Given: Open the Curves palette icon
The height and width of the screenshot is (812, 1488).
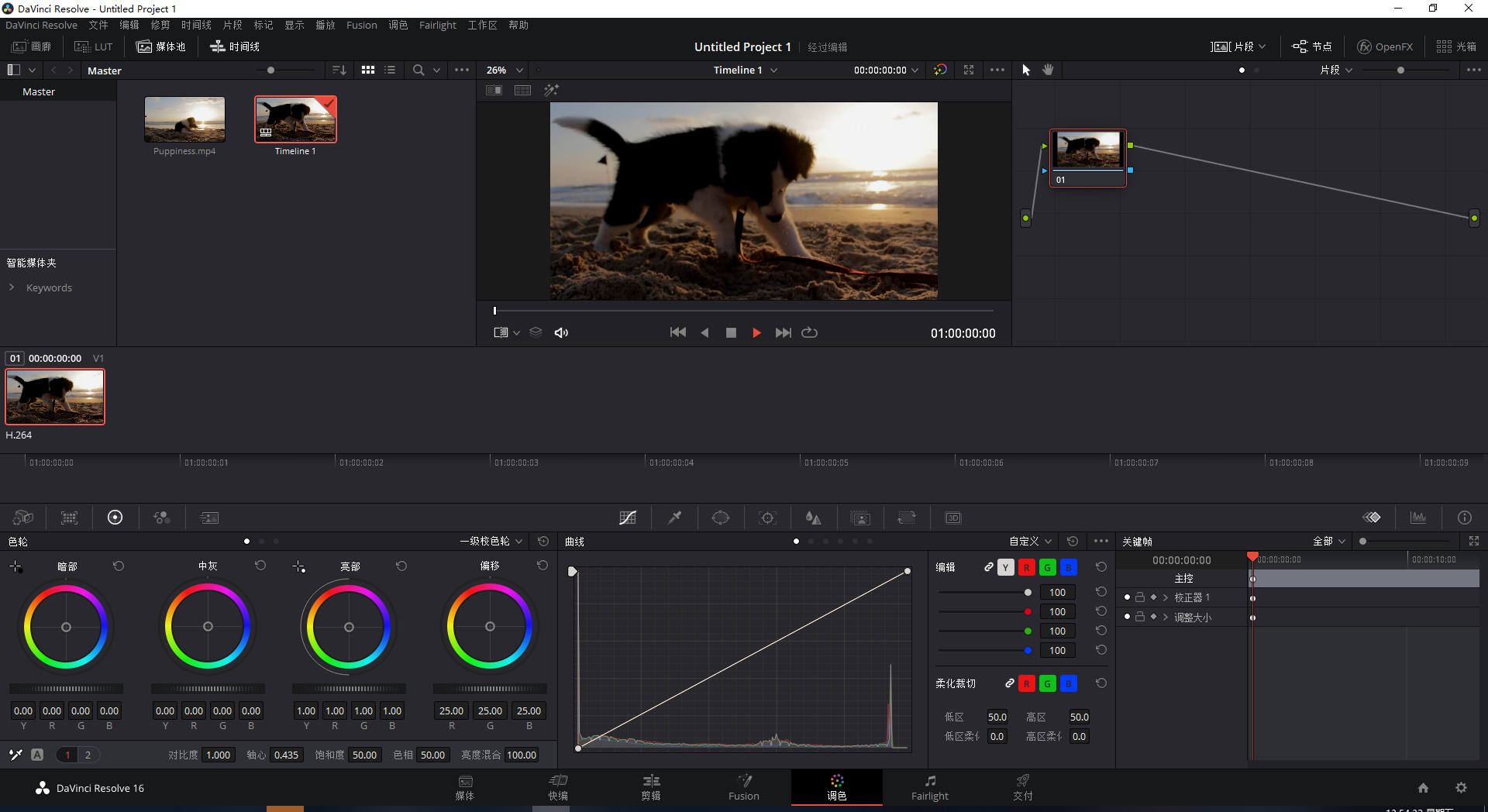Looking at the screenshot, I should tap(628, 518).
